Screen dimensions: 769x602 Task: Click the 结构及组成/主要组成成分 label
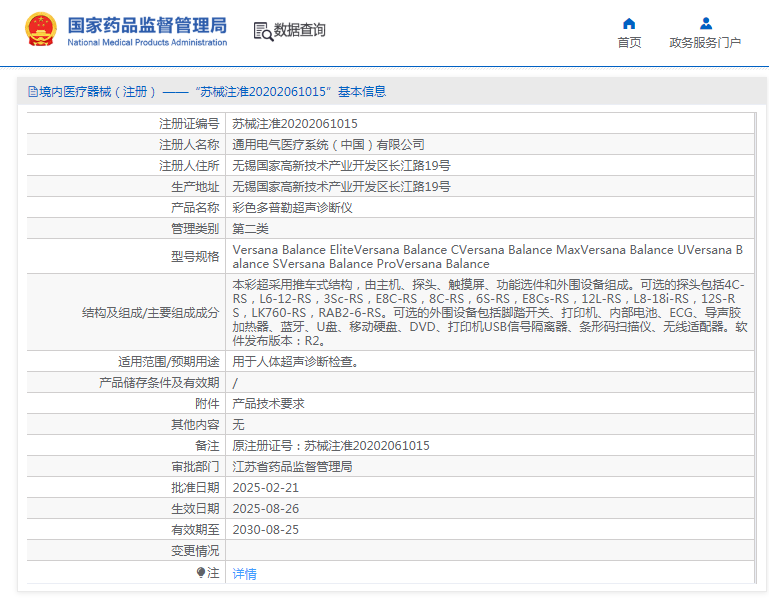tap(151, 313)
